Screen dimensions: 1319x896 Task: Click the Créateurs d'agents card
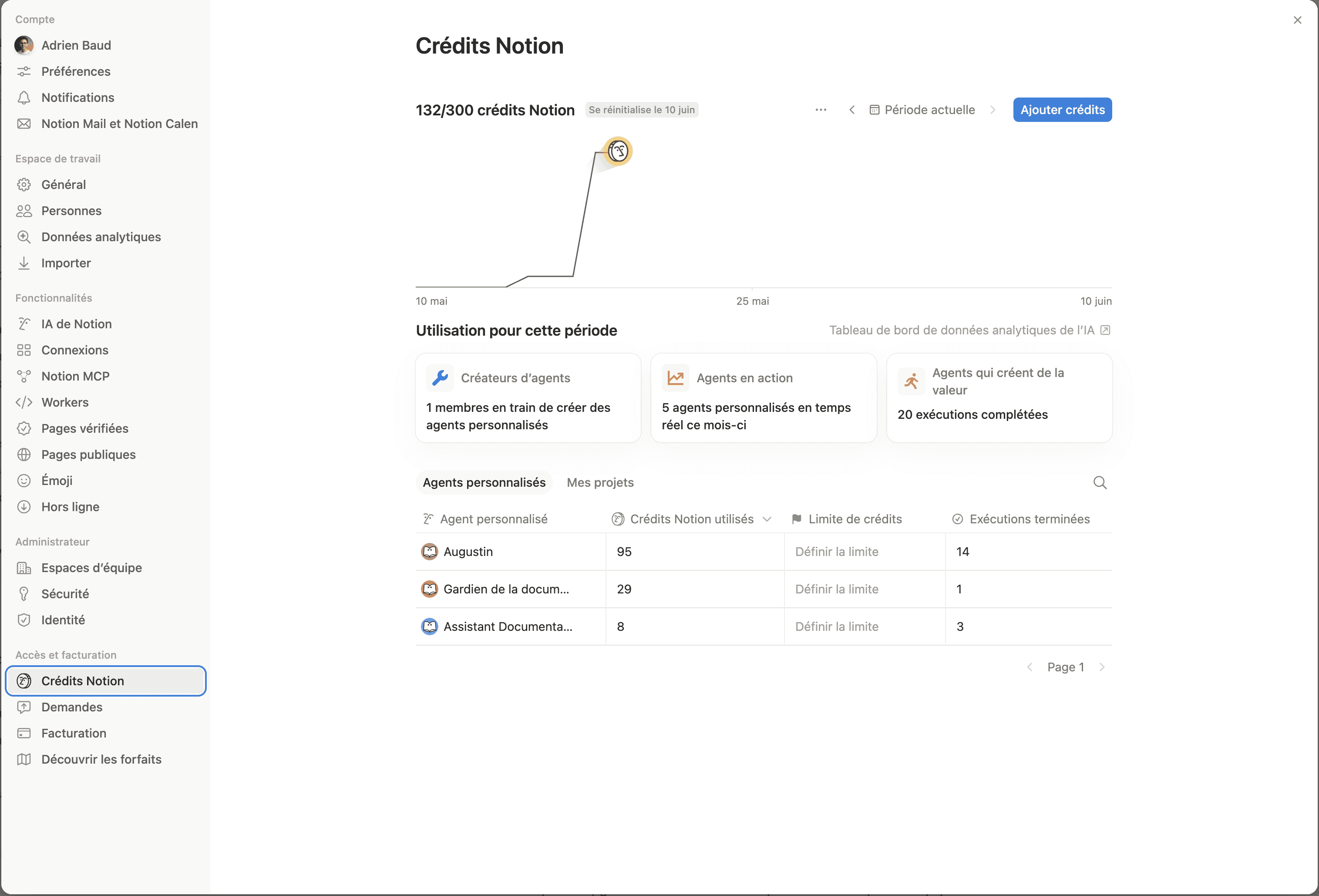(528, 398)
